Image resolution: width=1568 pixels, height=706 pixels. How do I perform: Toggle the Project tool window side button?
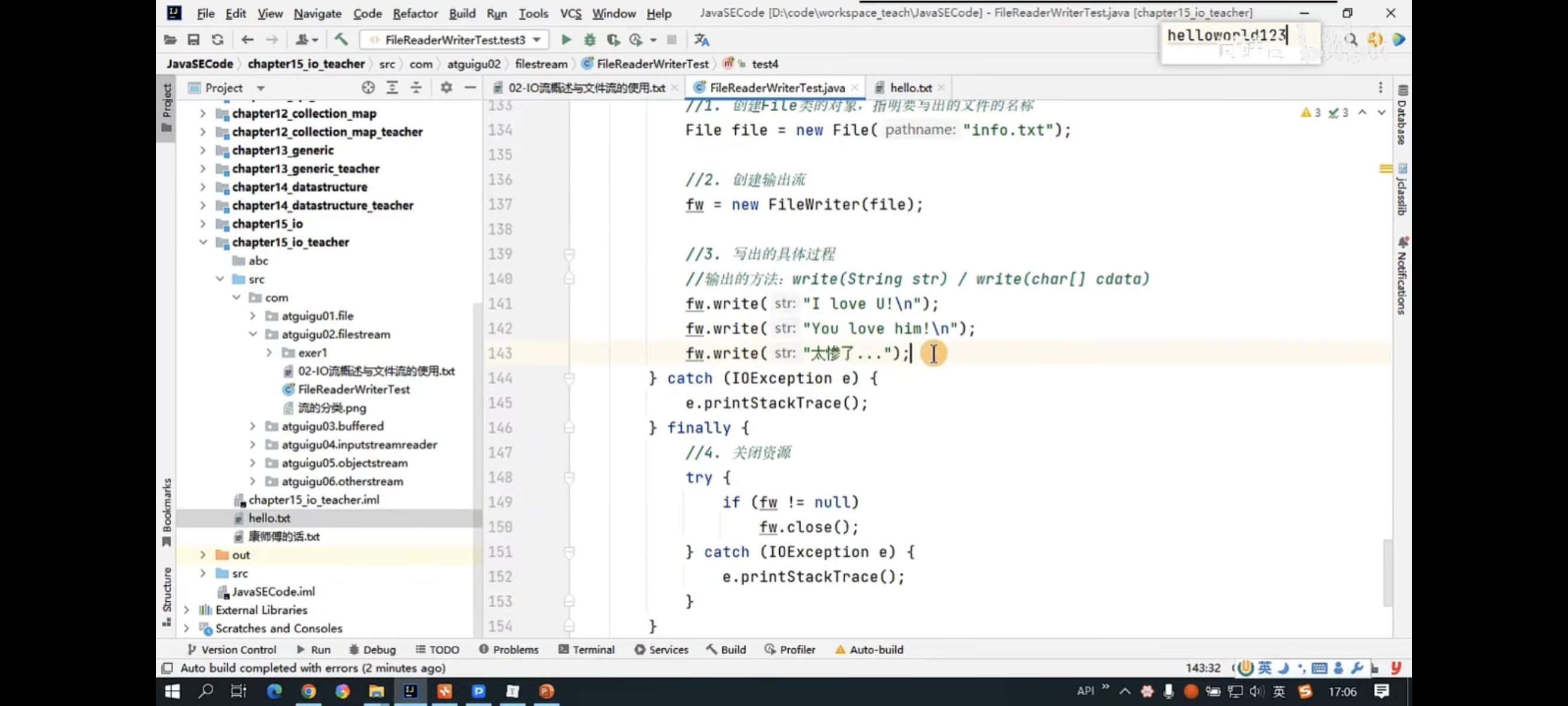pos(167,107)
